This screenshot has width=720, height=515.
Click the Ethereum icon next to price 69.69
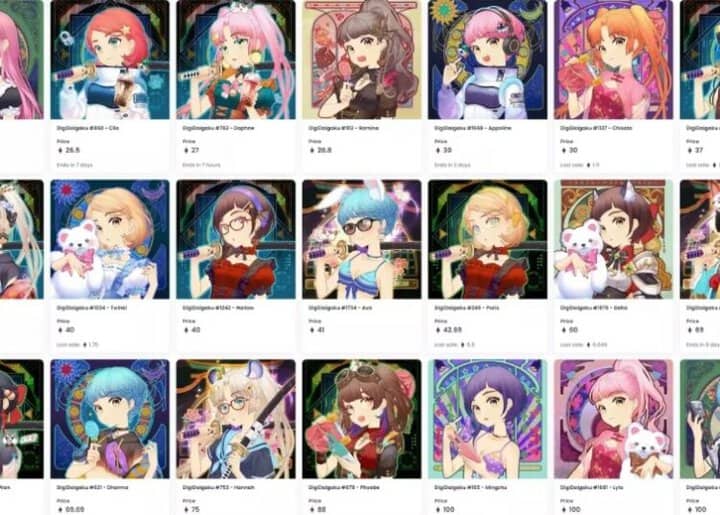(x=60, y=509)
